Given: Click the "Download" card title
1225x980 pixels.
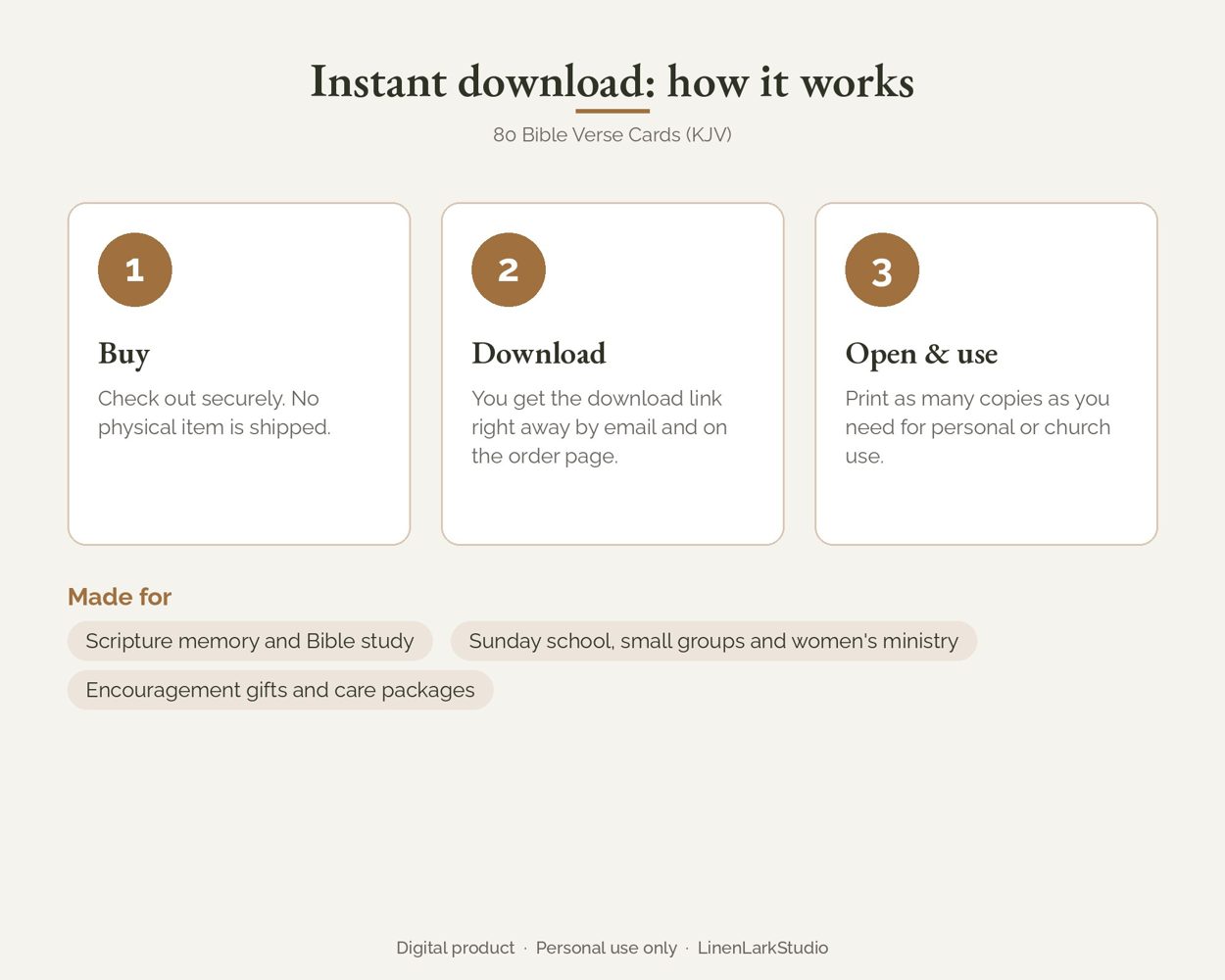Looking at the screenshot, I should point(539,353).
